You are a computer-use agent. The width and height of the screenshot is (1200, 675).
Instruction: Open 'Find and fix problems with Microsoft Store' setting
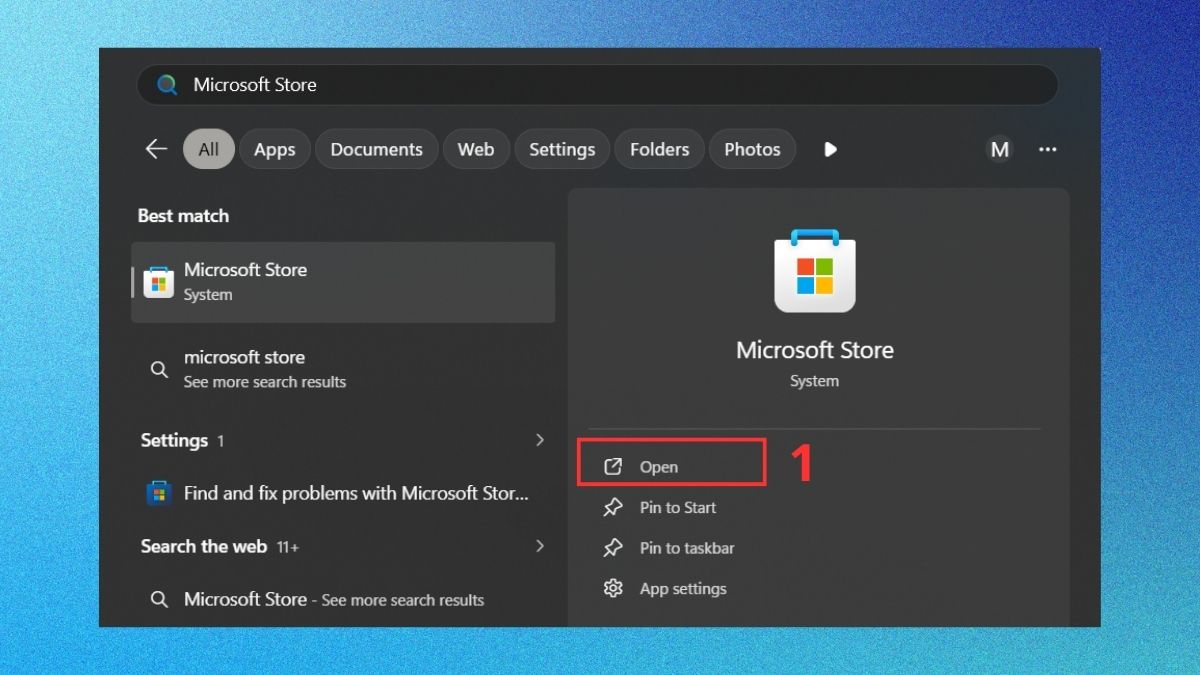click(x=343, y=493)
